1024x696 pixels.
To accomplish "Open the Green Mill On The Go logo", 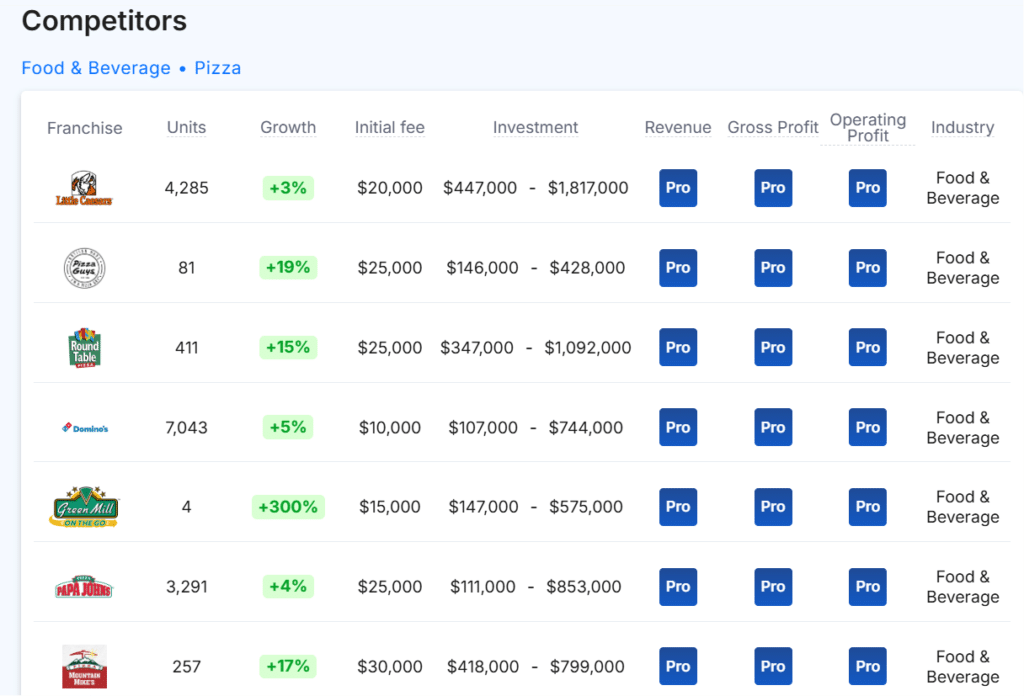I will (84, 507).
